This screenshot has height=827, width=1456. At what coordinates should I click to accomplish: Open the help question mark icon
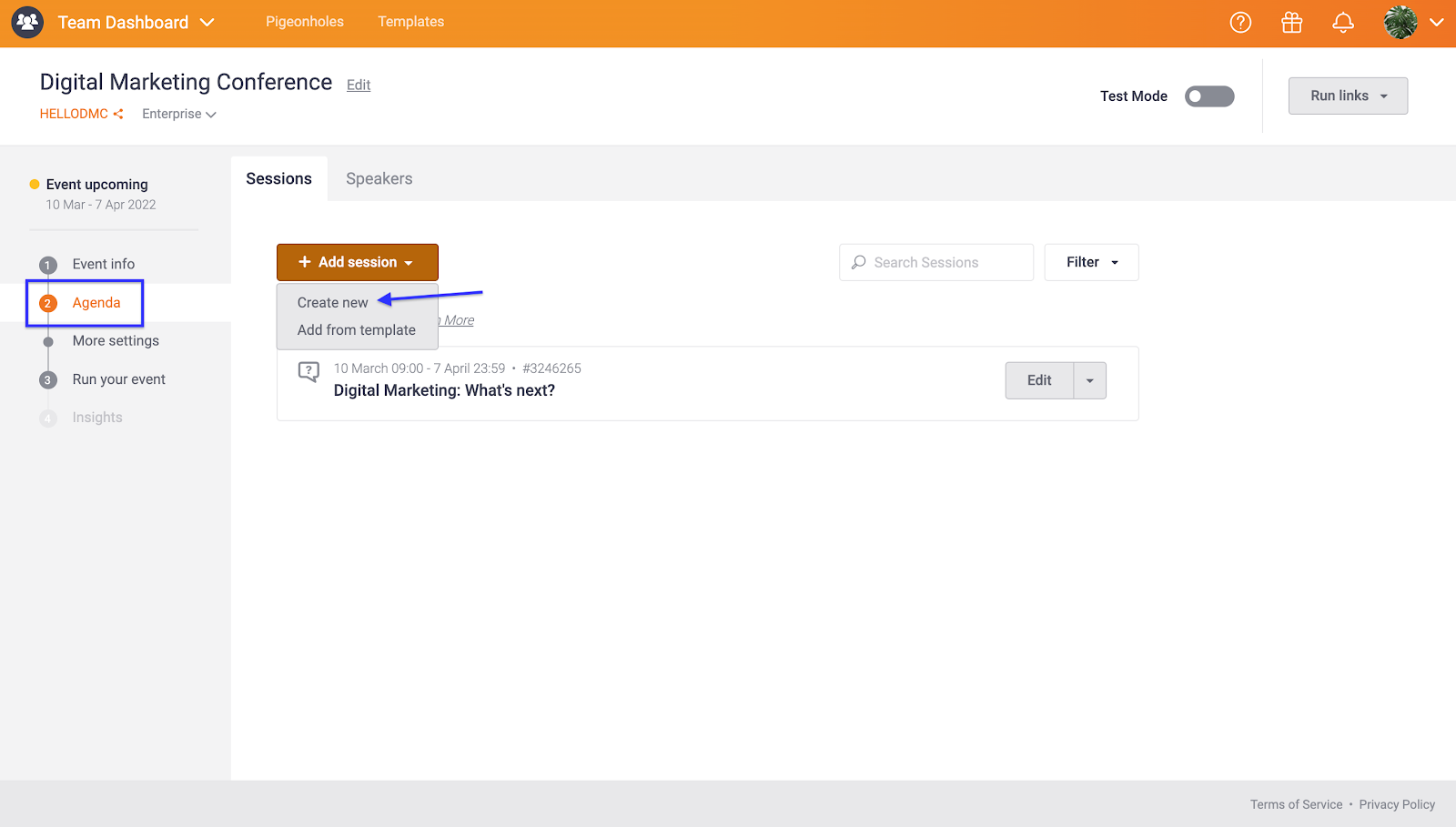click(1240, 23)
